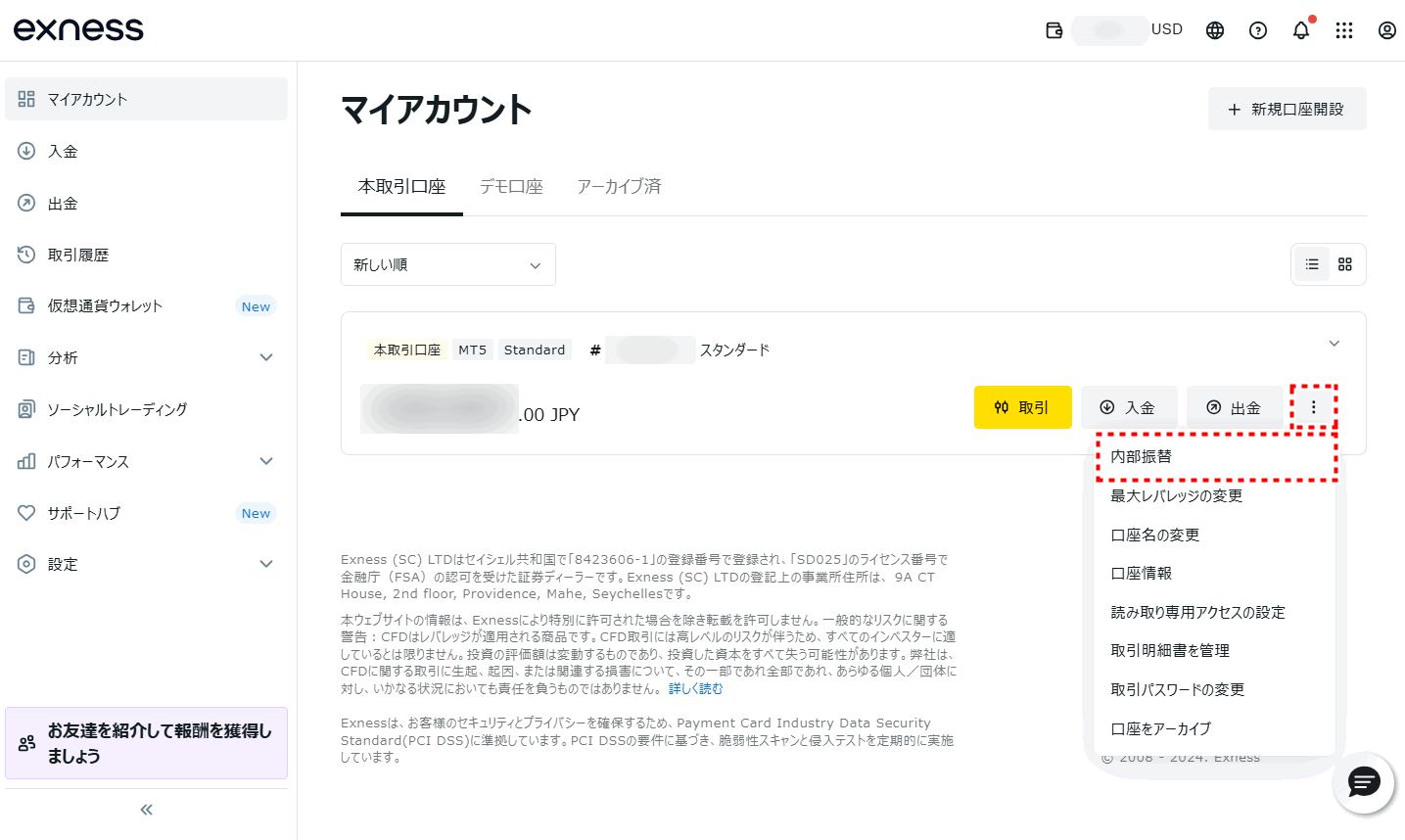The image size is (1405, 840).
Task: Select the 本取引口座 tab
Action: coord(401,186)
